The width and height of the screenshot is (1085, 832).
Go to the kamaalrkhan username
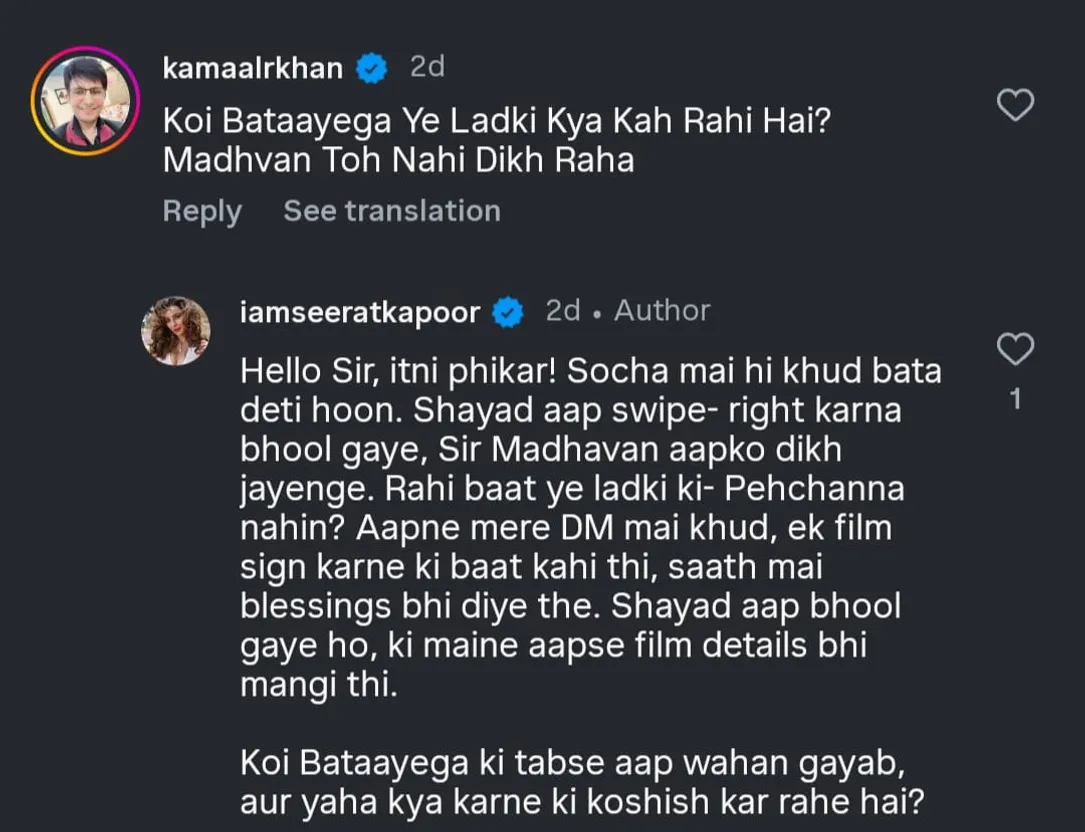pos(253,68)
